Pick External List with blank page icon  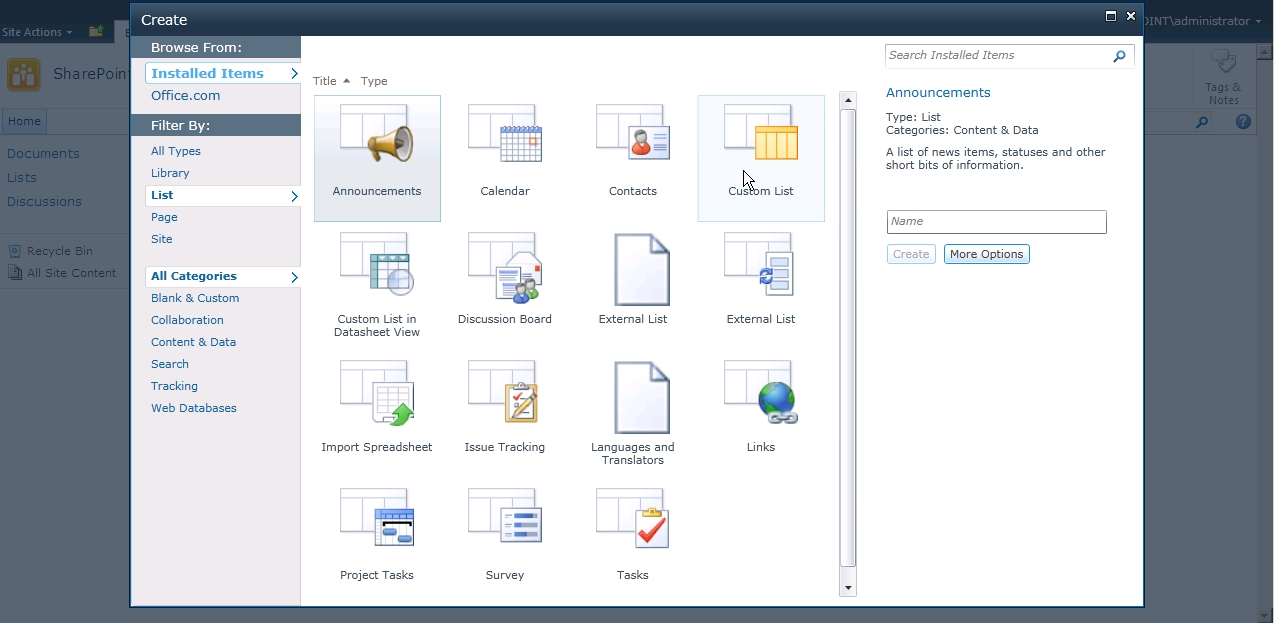[x=633, y=286]
